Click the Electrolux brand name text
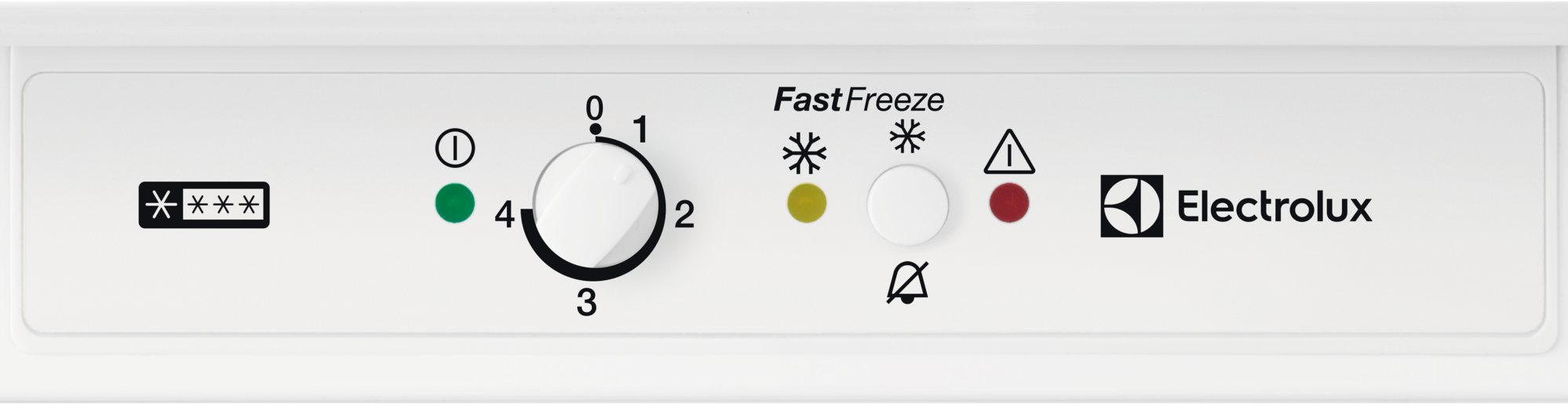 [x=1274, y=207]
